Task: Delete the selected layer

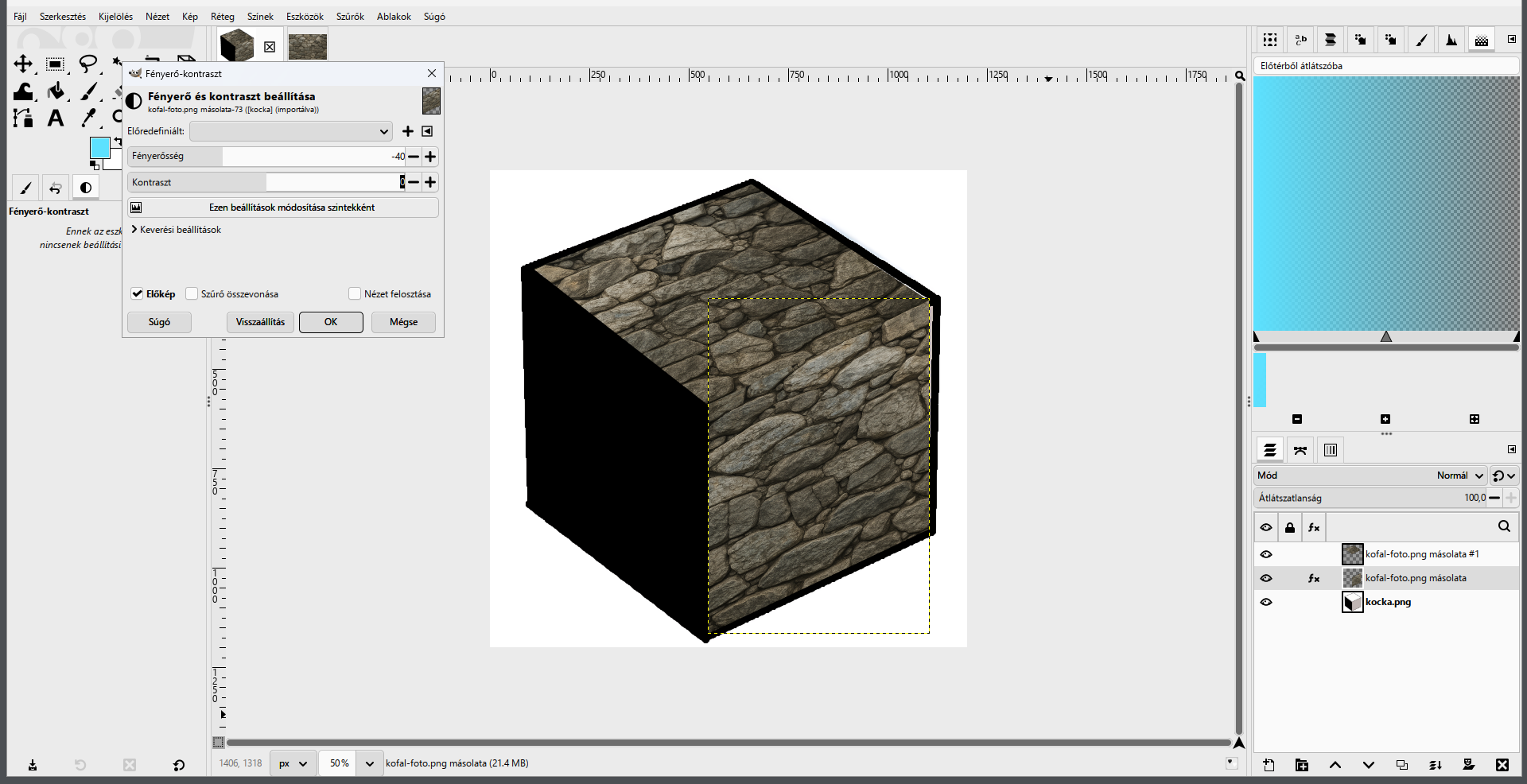Action: click(1502, 765)
